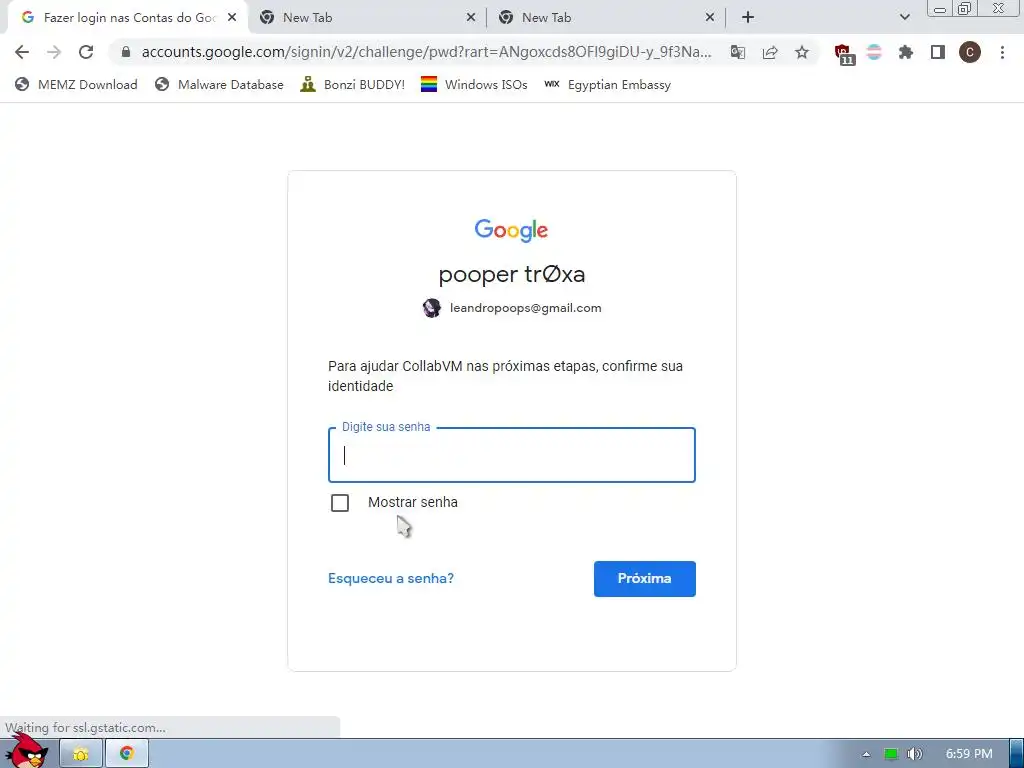The height and width of the screenshot is (768, 1024).
Task: Restore down the Chrome window
Action: pyautogui.click(x=965, y=8)
